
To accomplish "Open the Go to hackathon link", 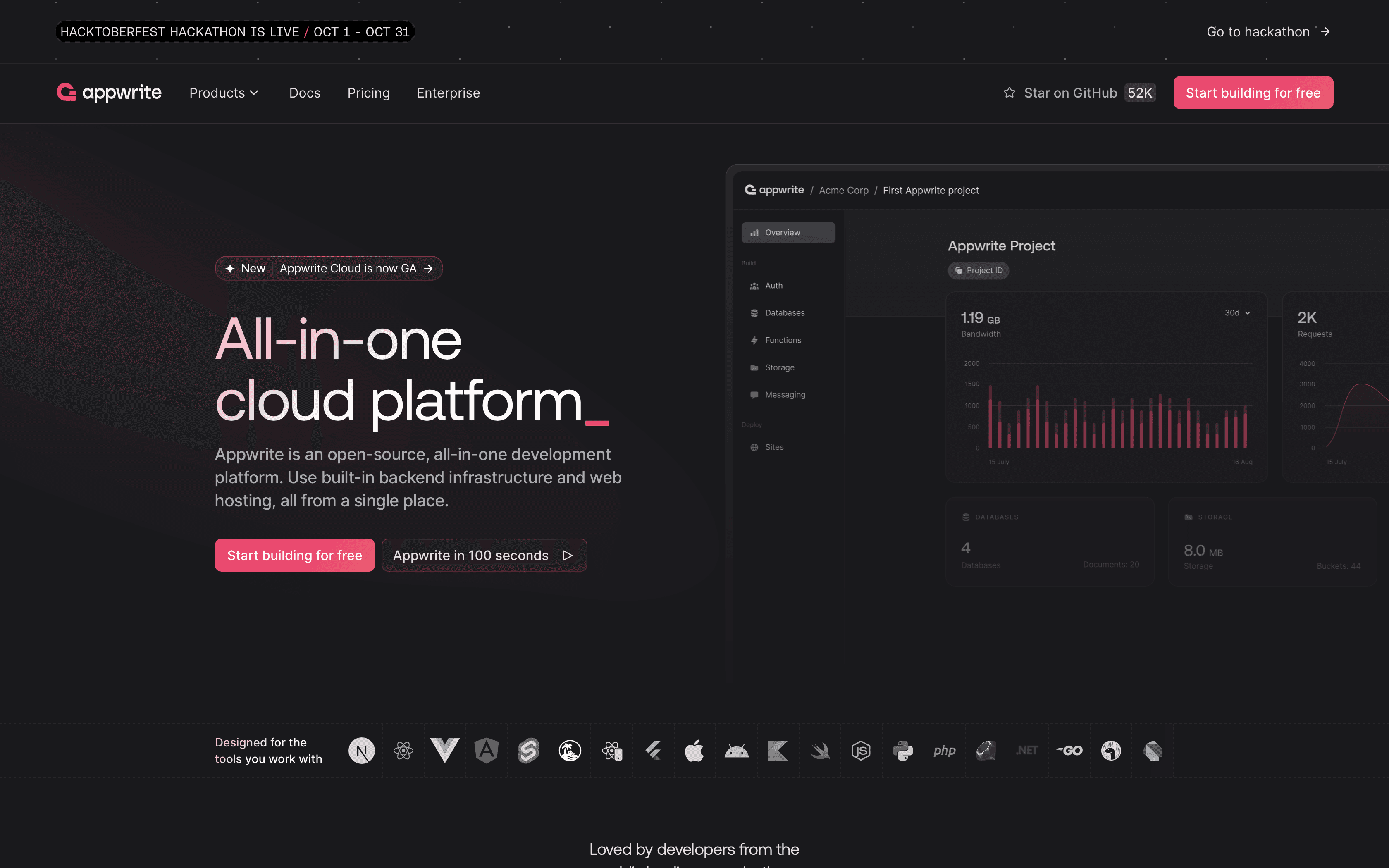I will pyautogui.click(x=1268, y=31).
